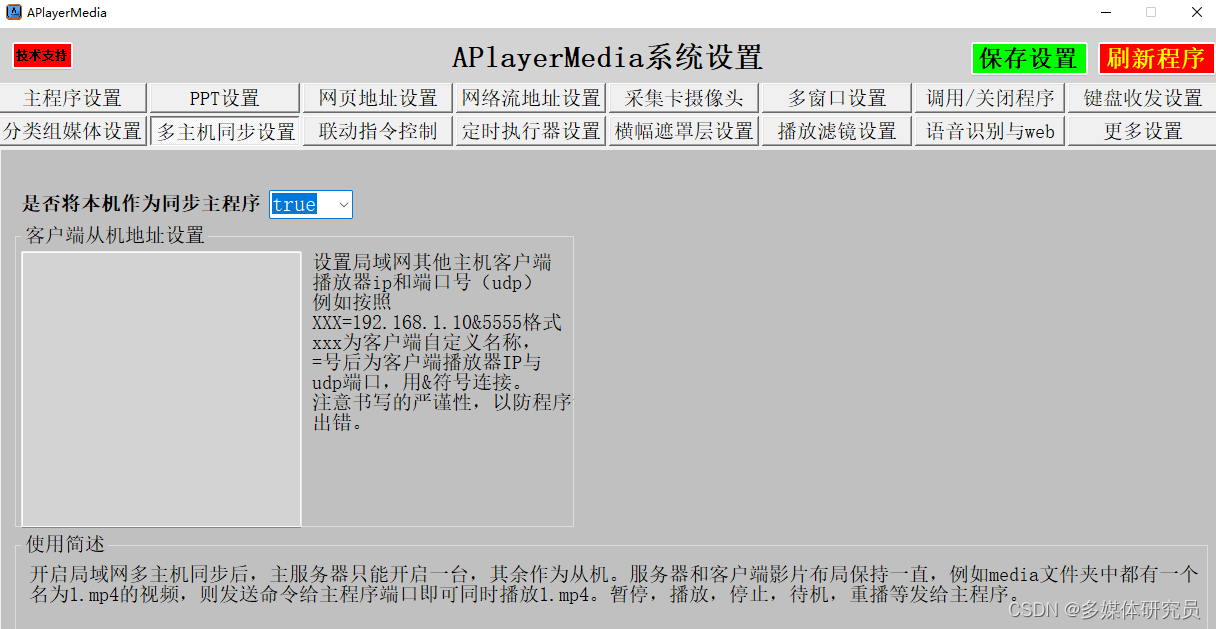This screenshot has width=1216, height=629.
Task: Open the red 技术支持 support button
Action: coord(42,56)
